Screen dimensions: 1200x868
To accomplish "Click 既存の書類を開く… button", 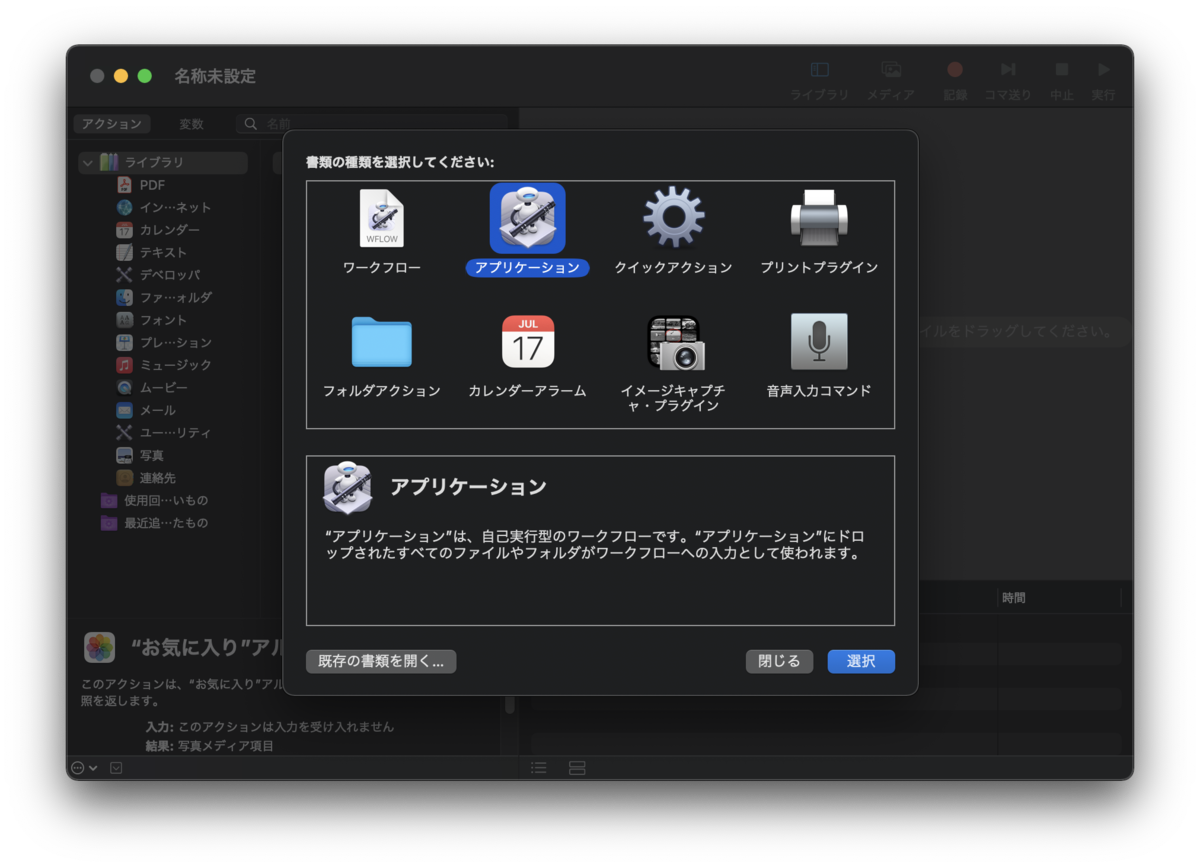I will pos(381,661).
